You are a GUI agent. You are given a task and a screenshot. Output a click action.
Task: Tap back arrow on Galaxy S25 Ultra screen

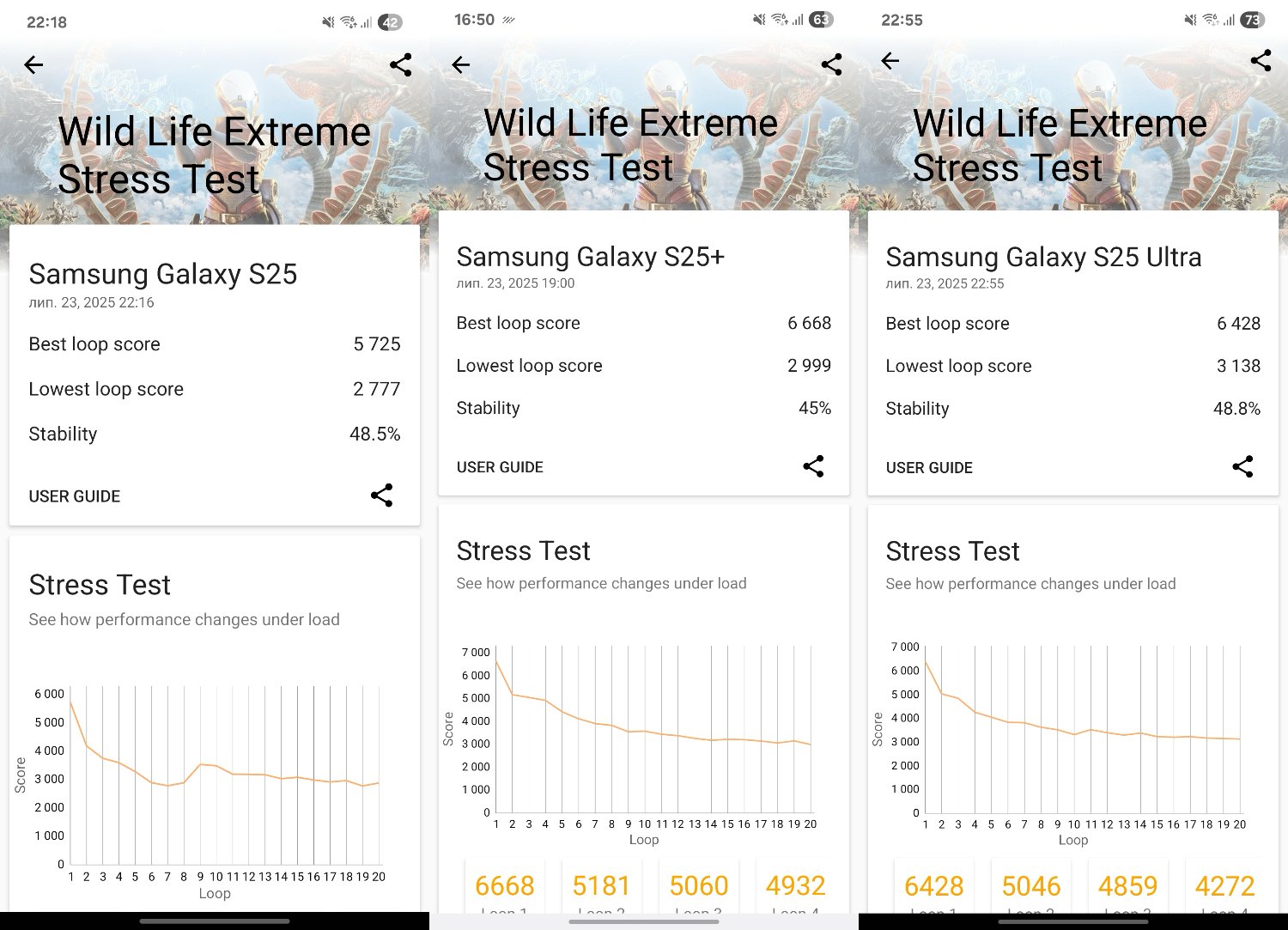(890, 60)
